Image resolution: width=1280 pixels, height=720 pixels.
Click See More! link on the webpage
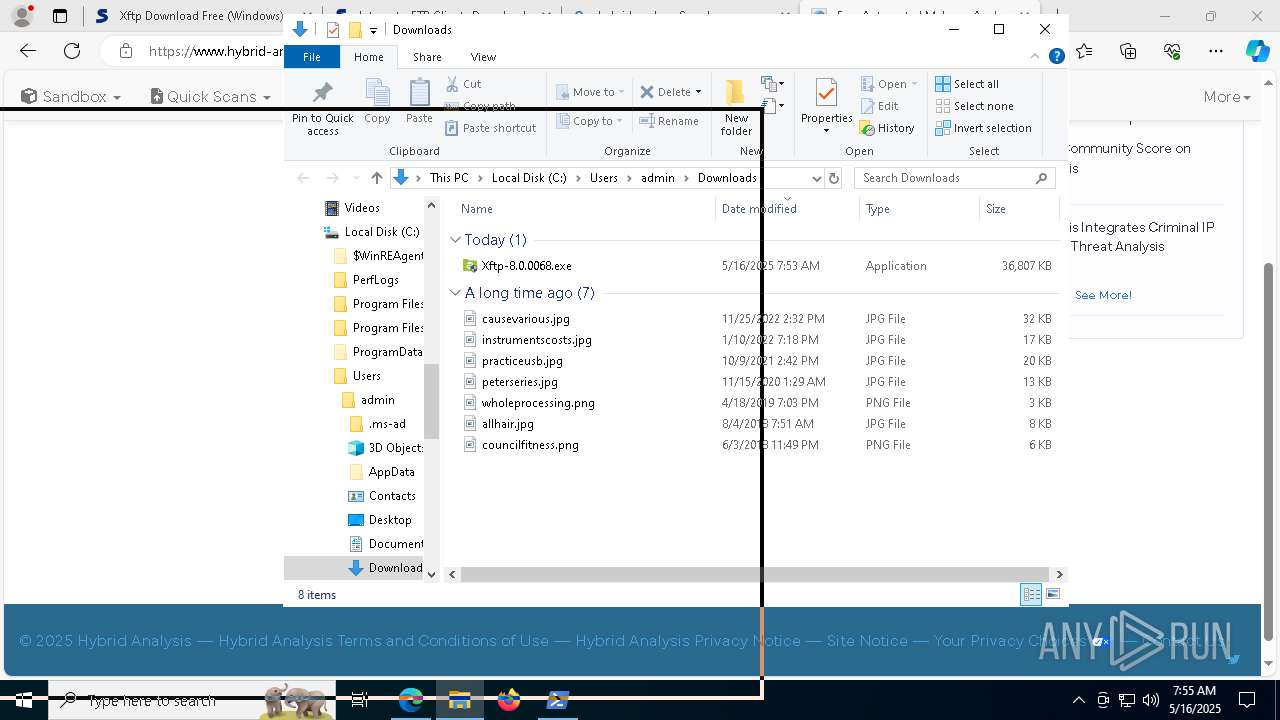pyautogui.click(x=1103, y=295)
